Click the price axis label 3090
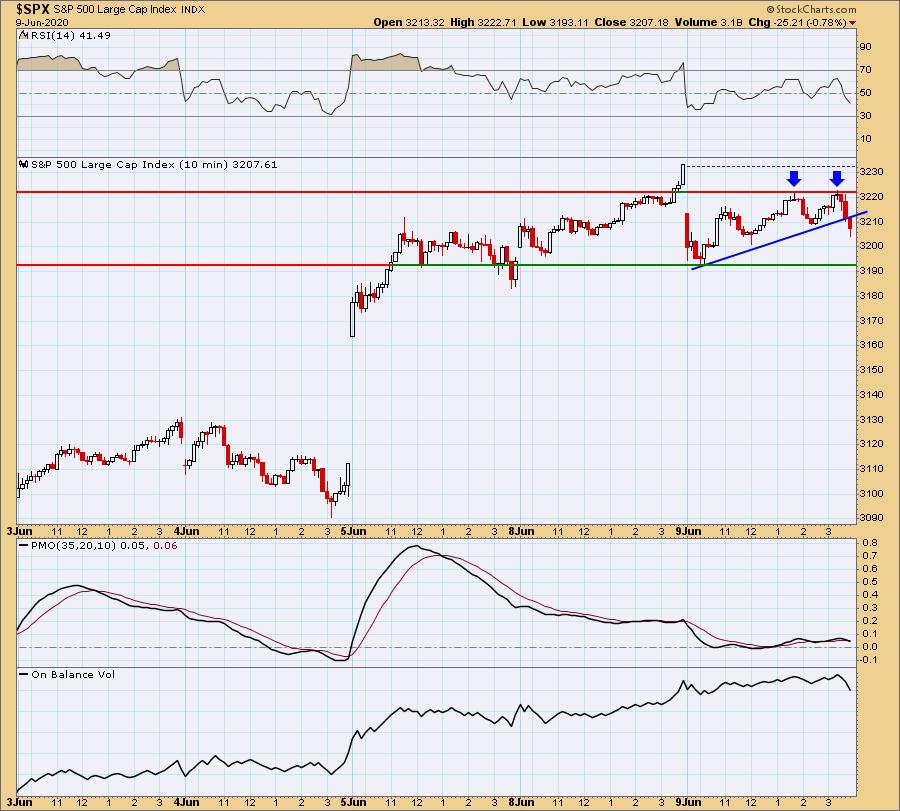 point(871,518)
